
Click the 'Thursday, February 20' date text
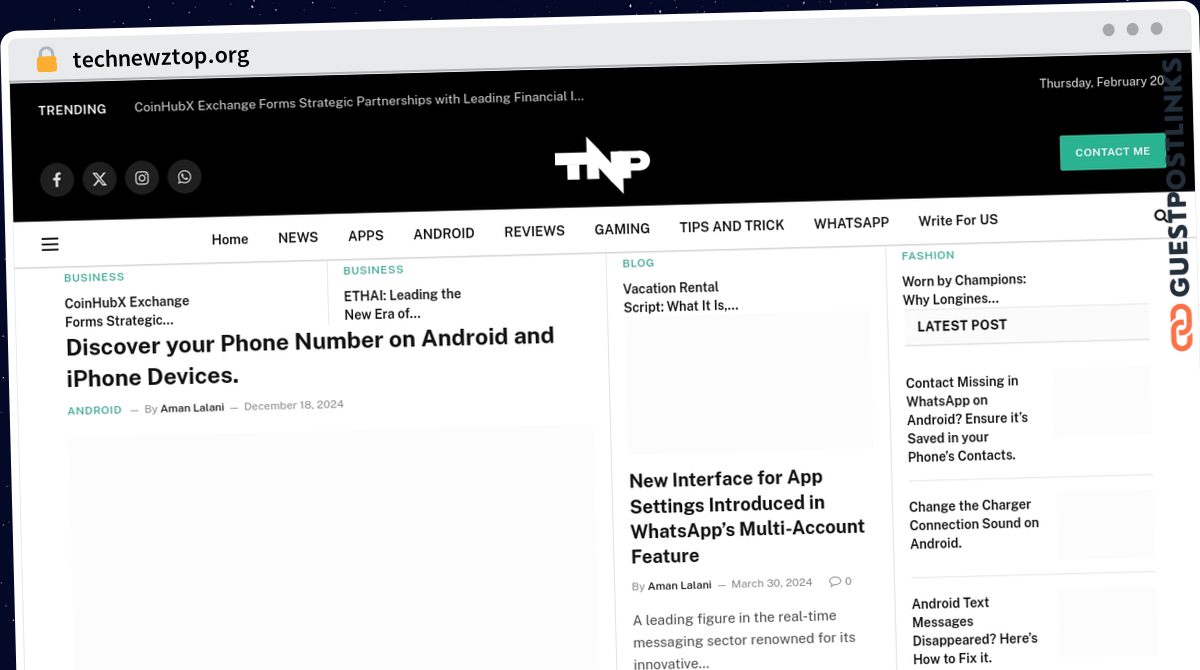1102,82
